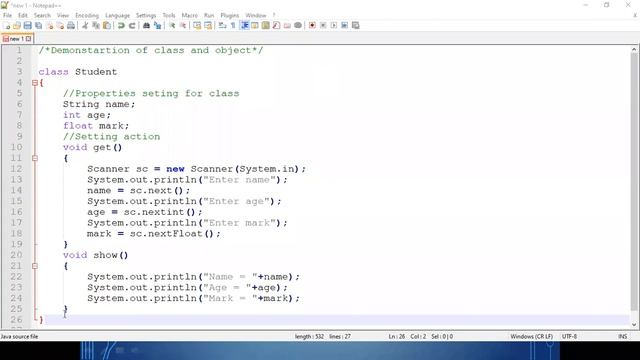Open the View menu
Screen dimensions: 640x360
[62, 15]
